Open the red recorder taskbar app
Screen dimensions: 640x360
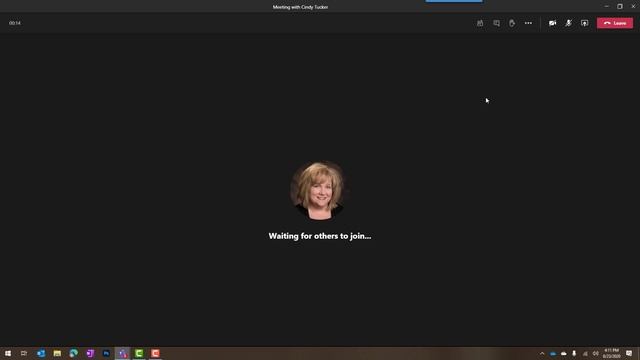tap(155, 353)
